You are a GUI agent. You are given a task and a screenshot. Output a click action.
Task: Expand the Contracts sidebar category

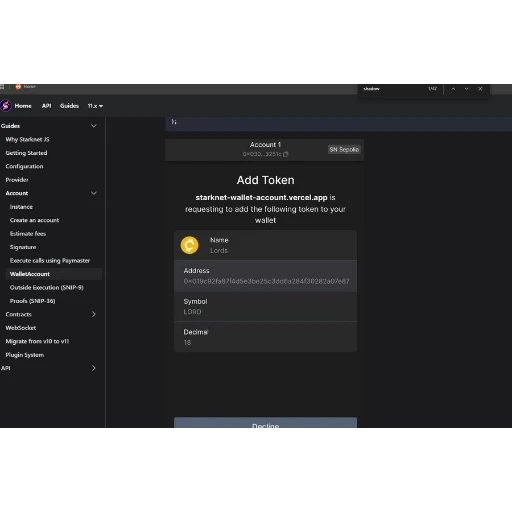(94, 314)
